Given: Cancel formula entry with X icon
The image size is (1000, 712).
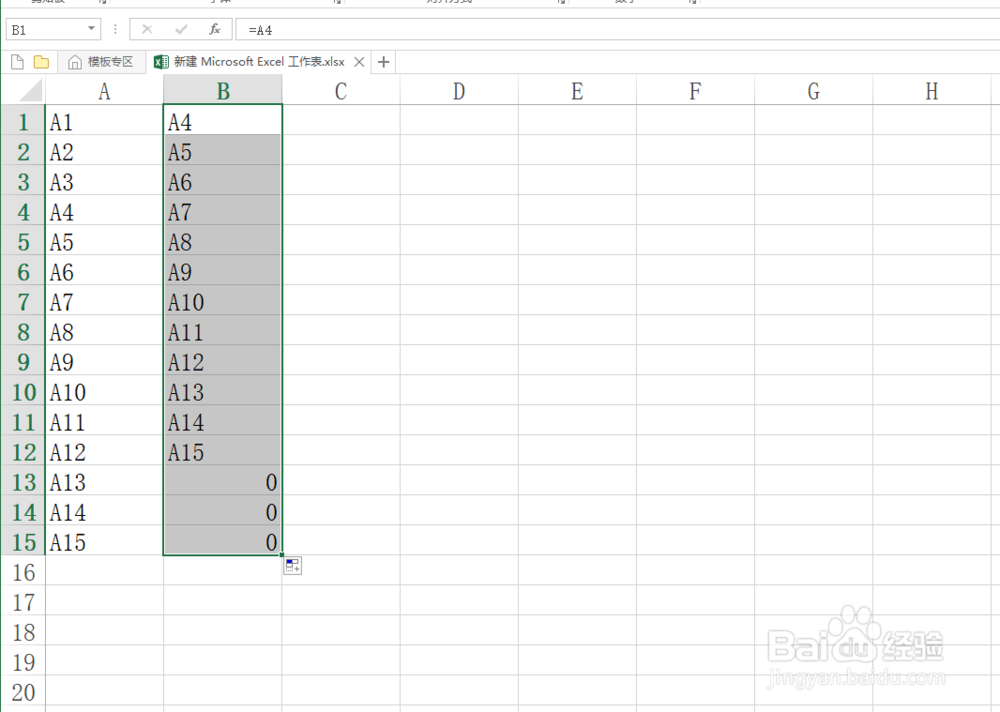Looking at the screenshot, I should click(x=147, y=29).
